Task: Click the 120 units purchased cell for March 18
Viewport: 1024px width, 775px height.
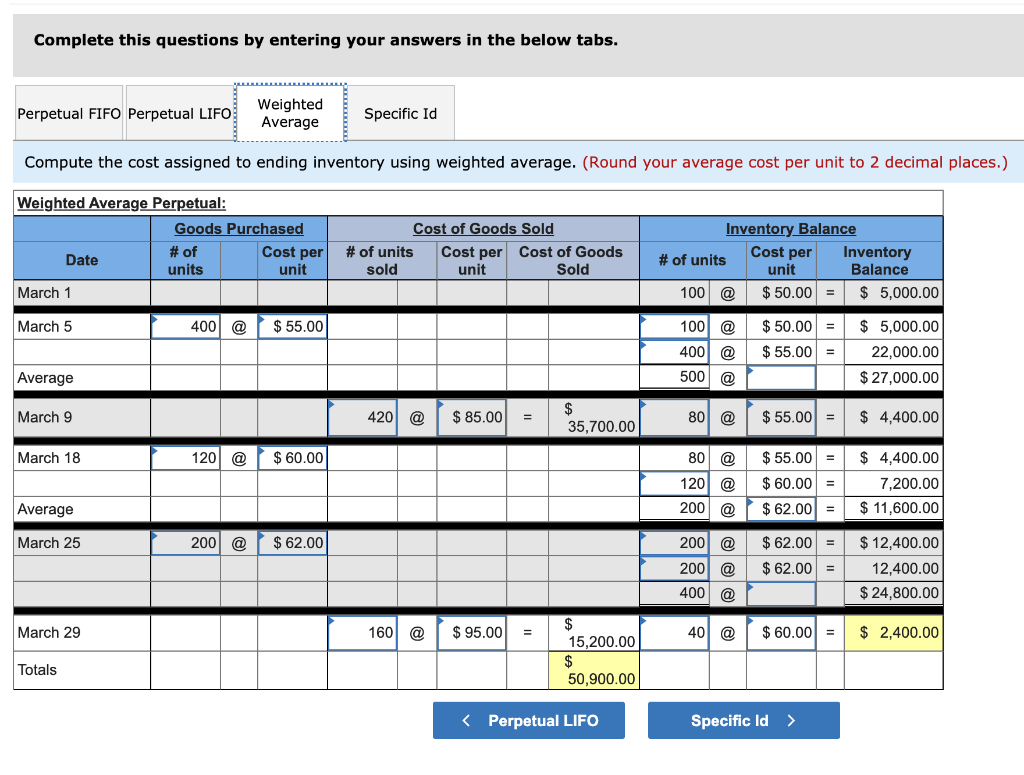Action: click(x=185, y=457)
